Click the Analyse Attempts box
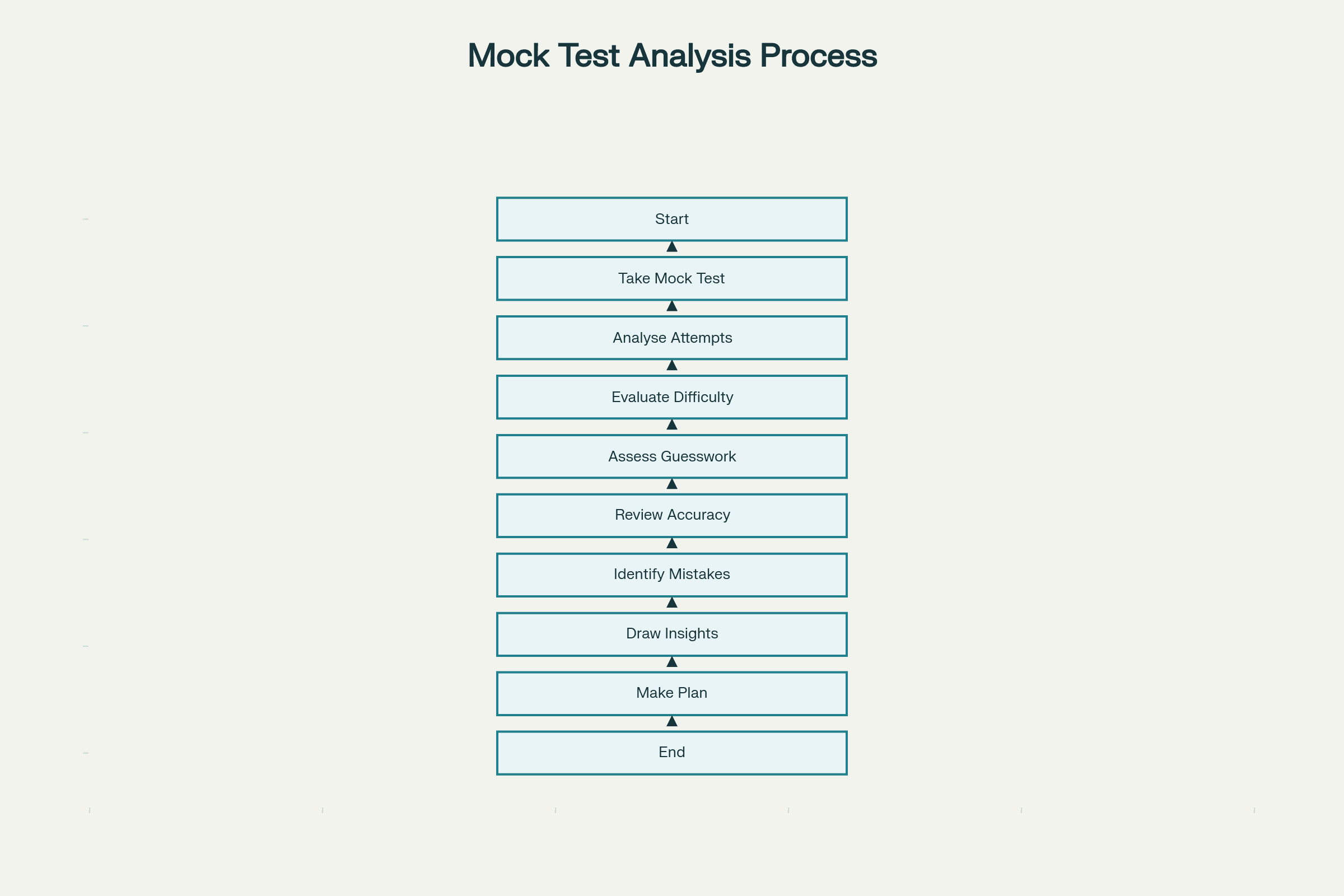The height and width of the screenshot is (896, 1344). click(671, 338)
